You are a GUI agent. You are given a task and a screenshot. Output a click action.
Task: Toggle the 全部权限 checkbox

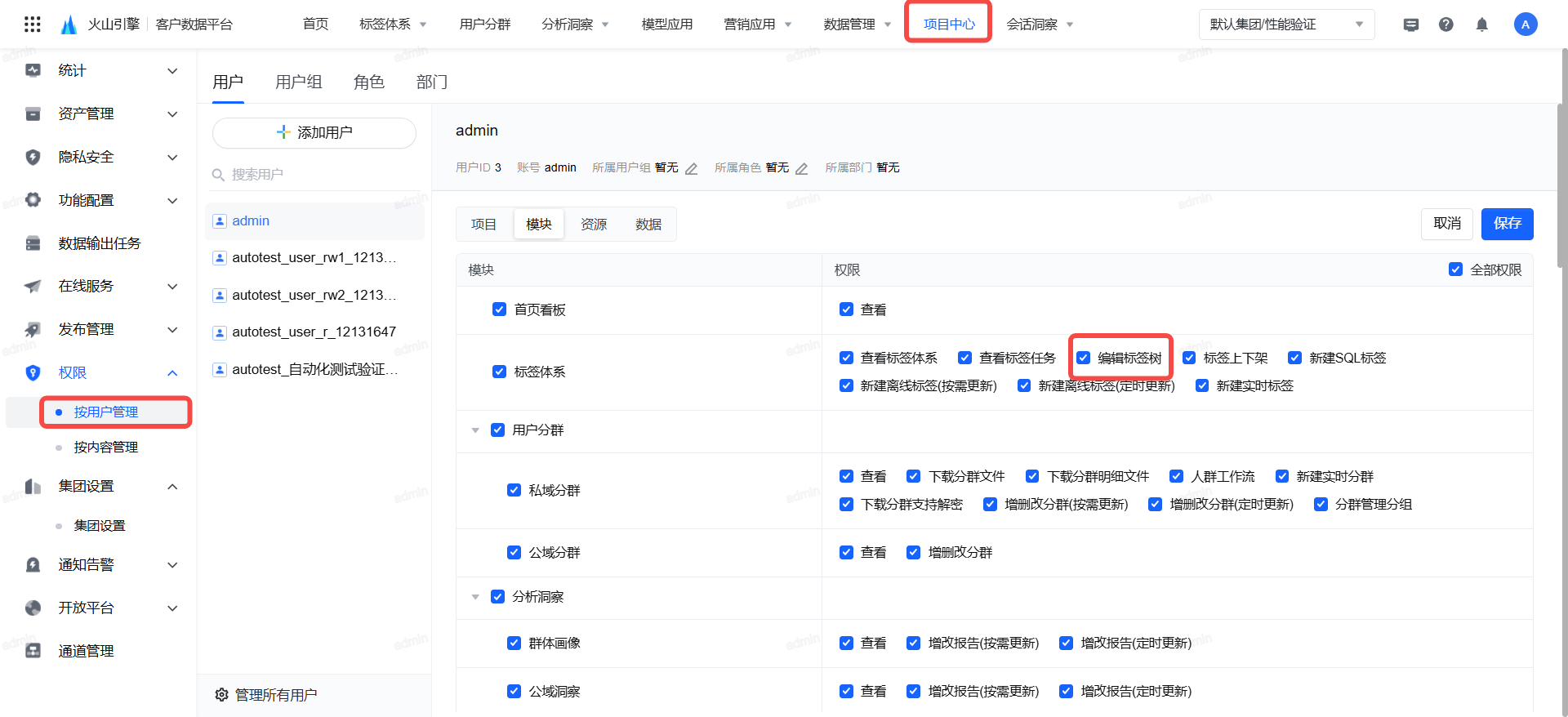pos(1455,269)
